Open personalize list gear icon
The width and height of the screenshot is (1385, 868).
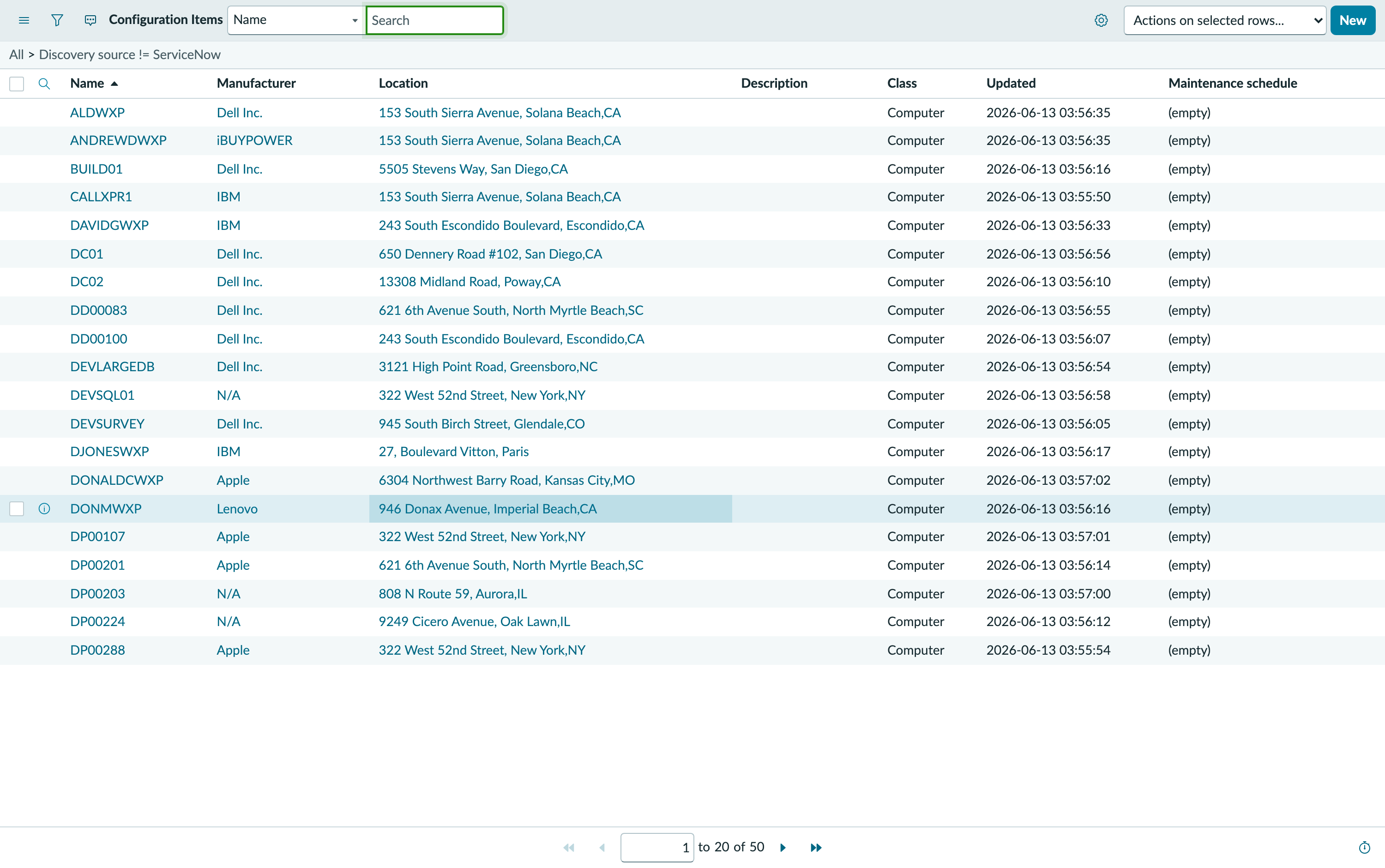point(1101,21)
